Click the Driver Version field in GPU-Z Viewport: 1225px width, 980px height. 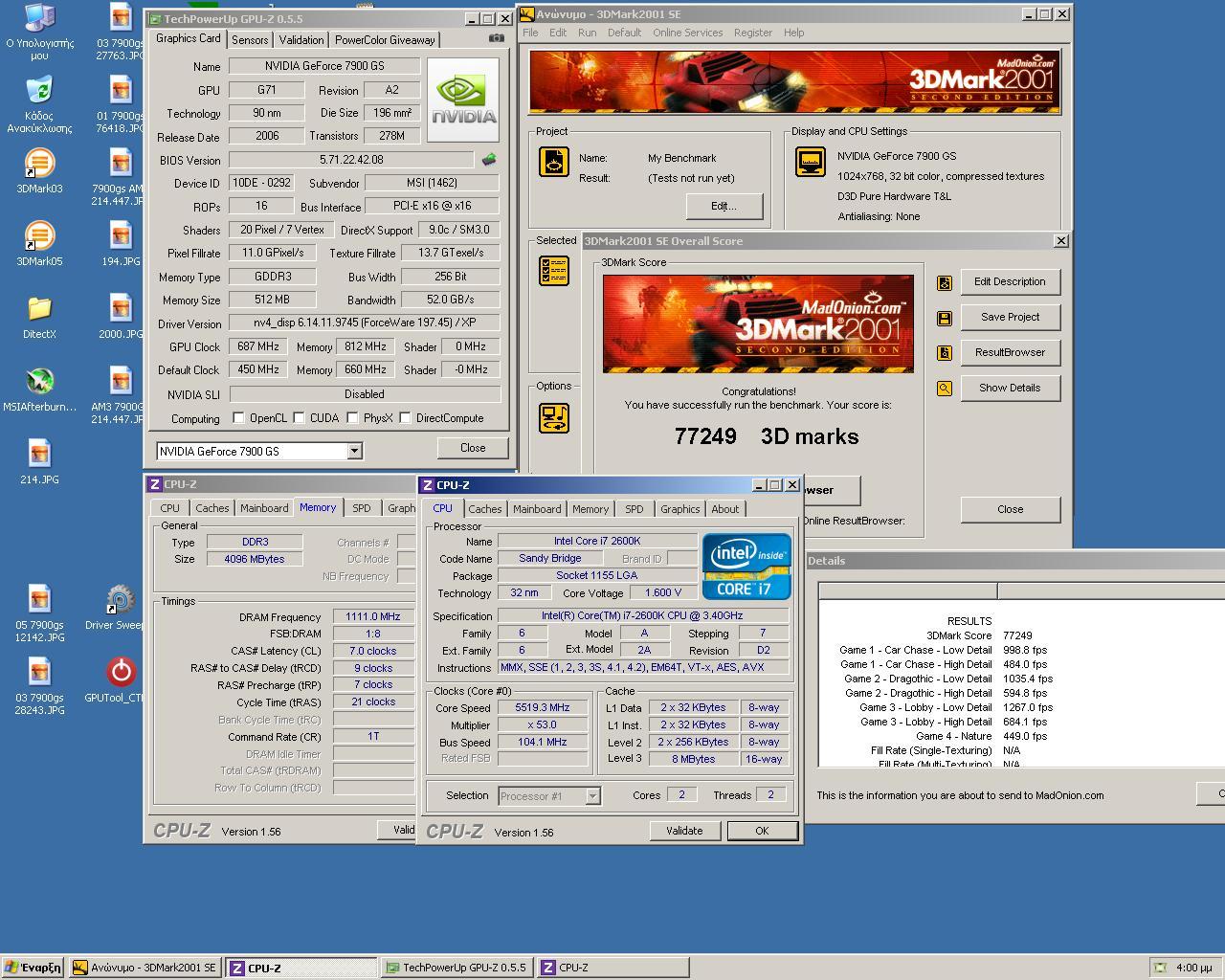click(x=365, y=323)
